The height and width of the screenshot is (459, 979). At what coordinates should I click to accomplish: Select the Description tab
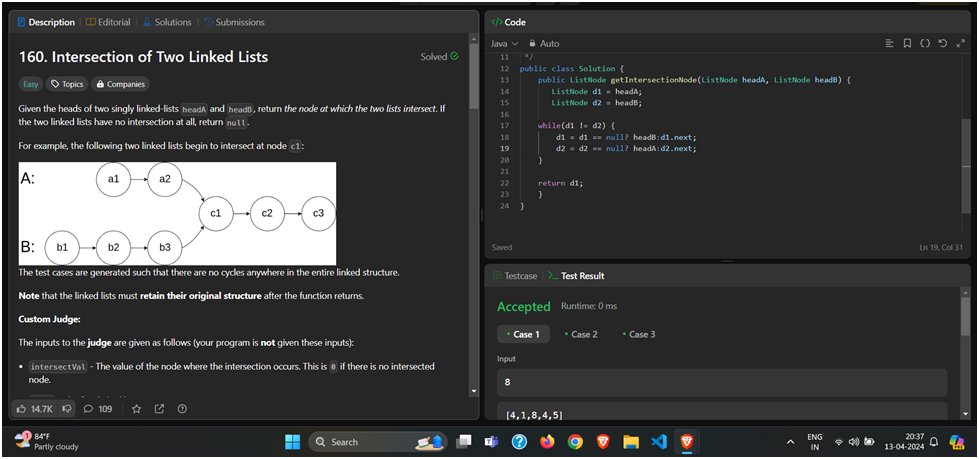tap(46, 22)
